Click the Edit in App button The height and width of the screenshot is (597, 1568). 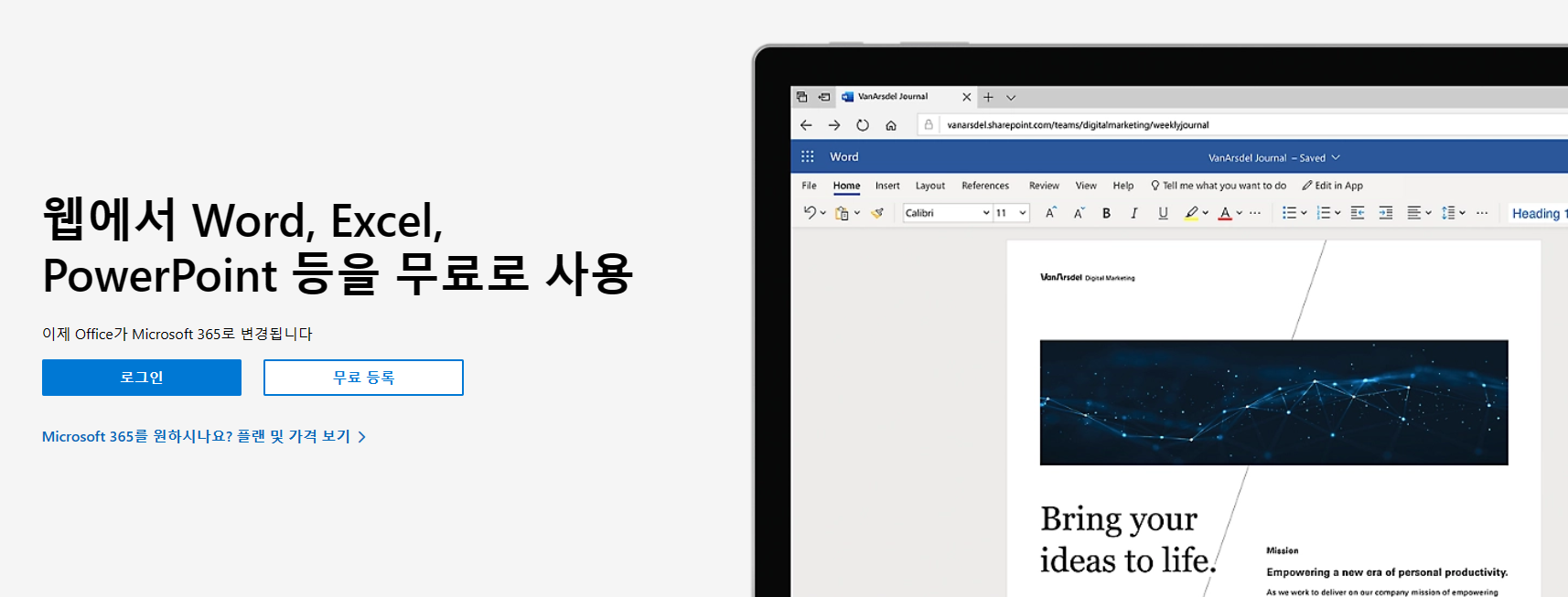[x=1333, y=186]
